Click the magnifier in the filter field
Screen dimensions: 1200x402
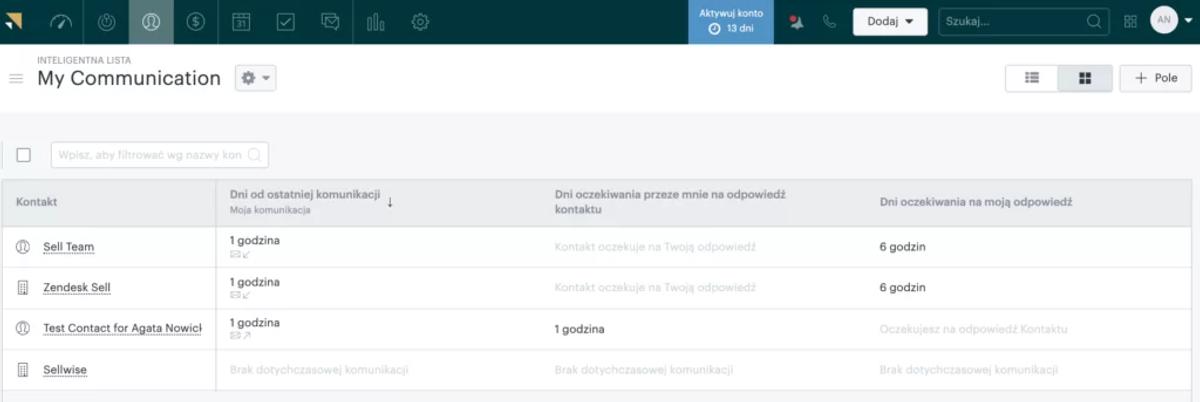pyautogui.click(x=255, y=155)
